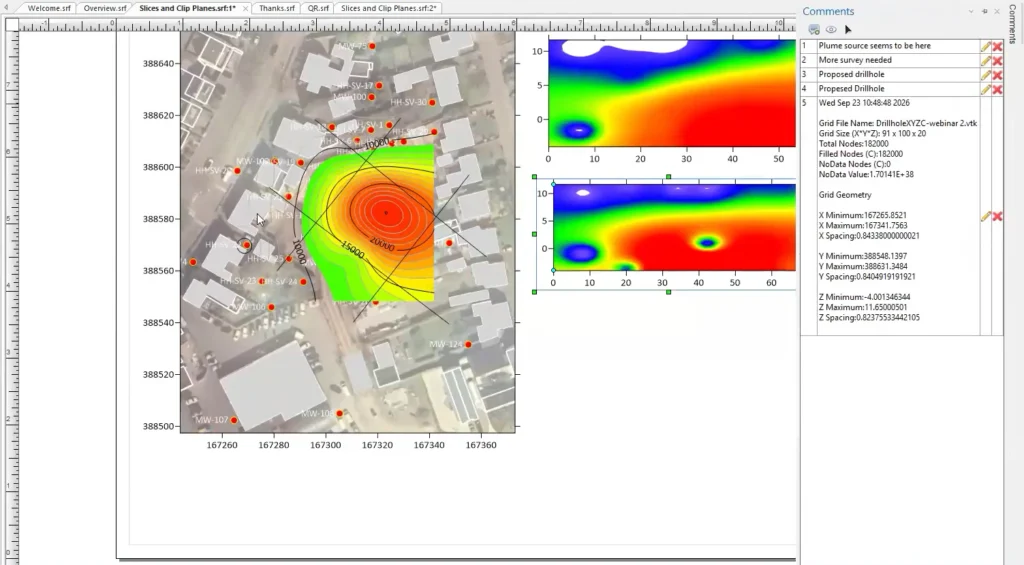Select comment row 'Plume source seems to be here'
Screen dimensions: 1024x565
pyautogui.click(x=891, y=46)
